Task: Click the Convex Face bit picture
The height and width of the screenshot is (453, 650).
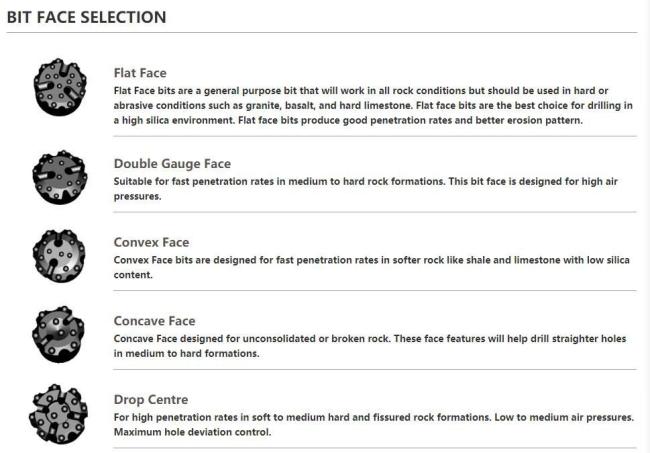Action: [x=56, y=252]
